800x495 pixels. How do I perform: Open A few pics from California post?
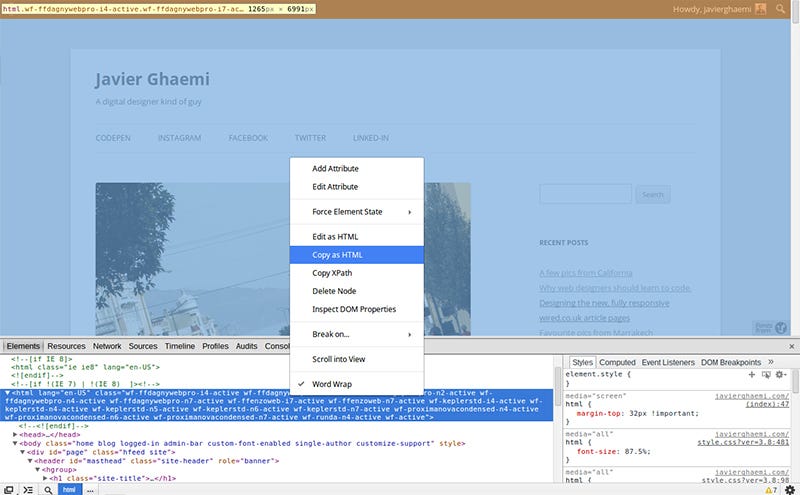point(586,273)
